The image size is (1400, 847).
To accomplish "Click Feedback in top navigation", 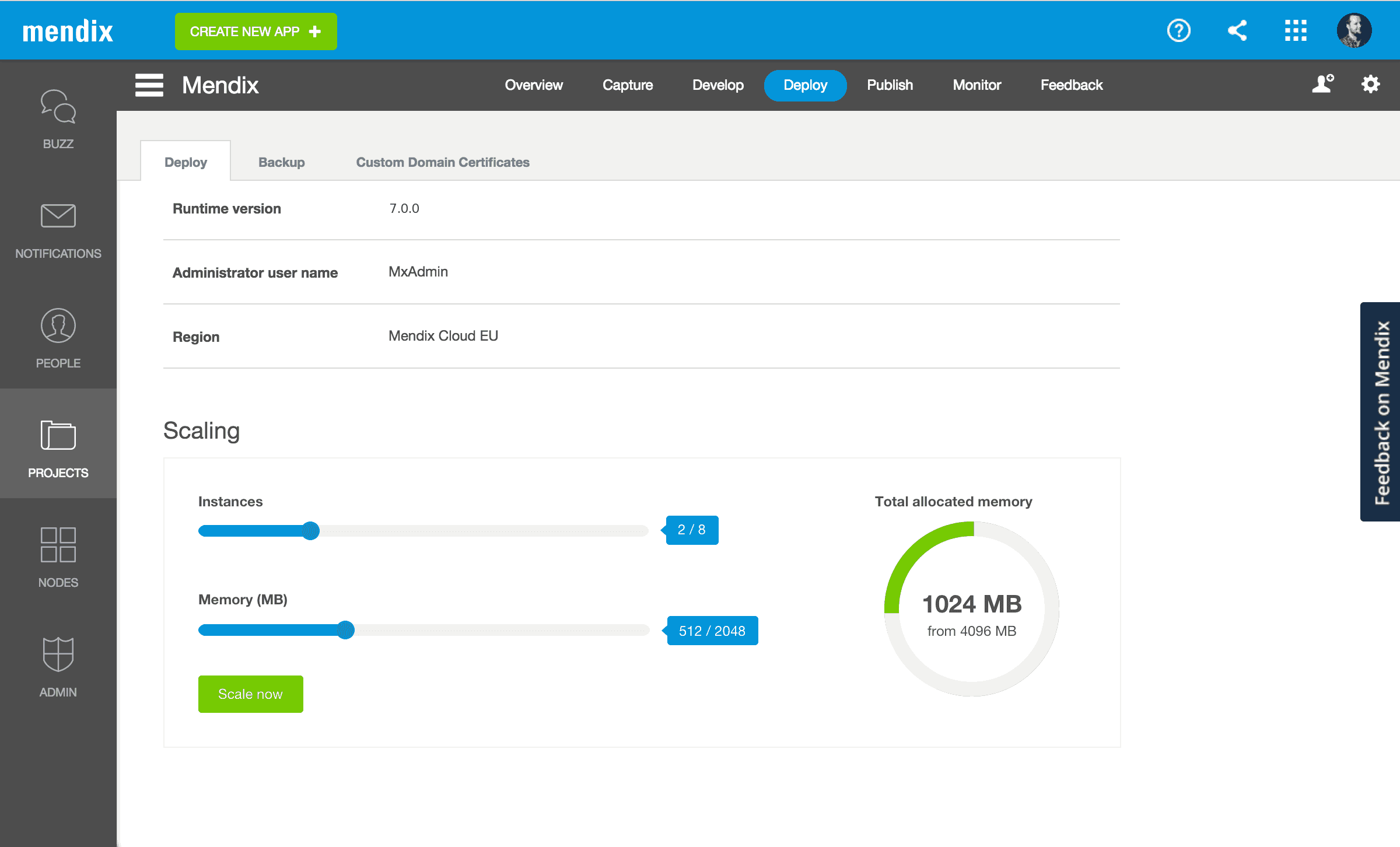I will (x=1071, y=85).
